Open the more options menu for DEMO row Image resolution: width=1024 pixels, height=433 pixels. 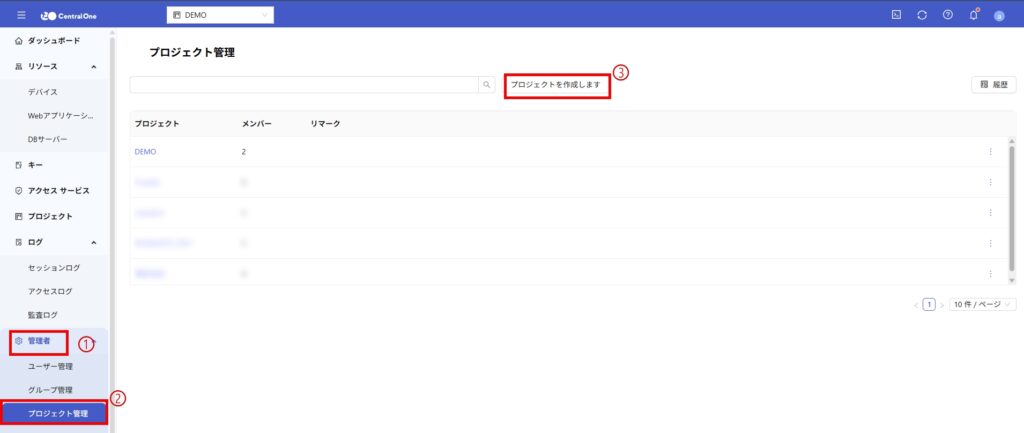tap(990, 152)
